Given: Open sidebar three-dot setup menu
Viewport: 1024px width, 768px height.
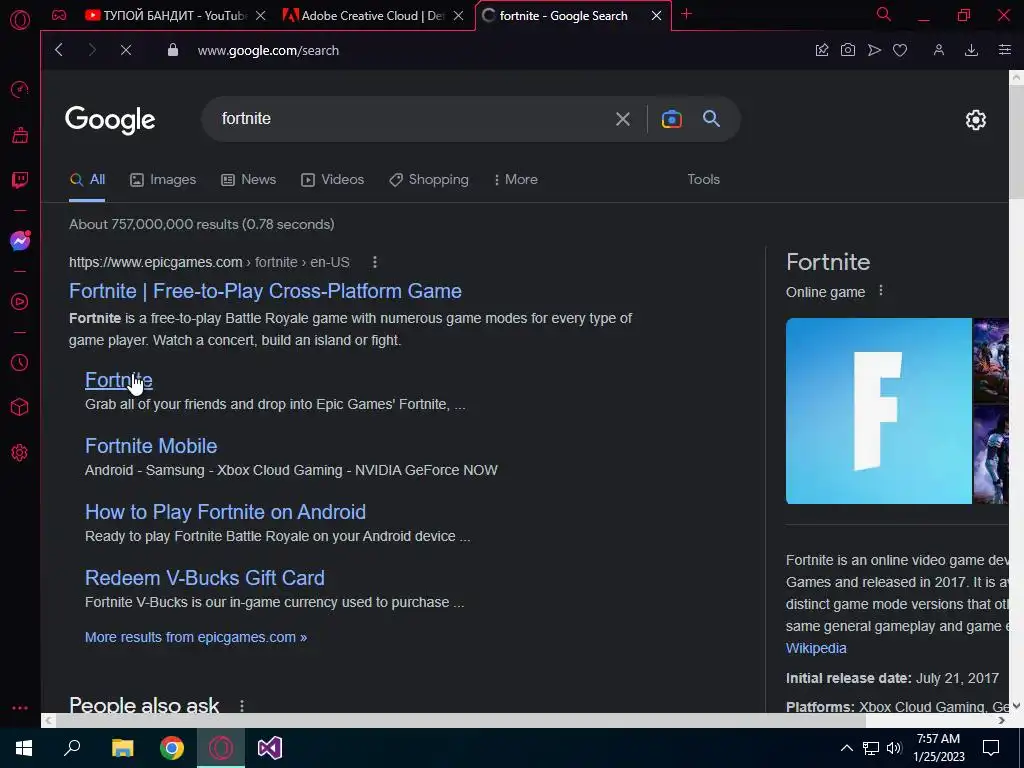Looking at the screenshot, I should tap(20, 708).
